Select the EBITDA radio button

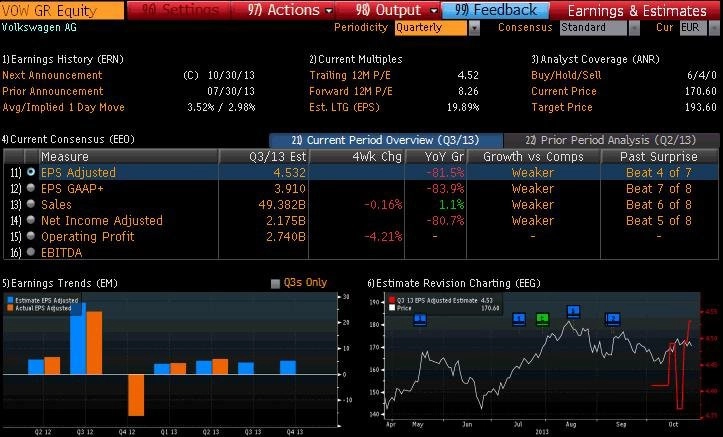click(31, 252)
